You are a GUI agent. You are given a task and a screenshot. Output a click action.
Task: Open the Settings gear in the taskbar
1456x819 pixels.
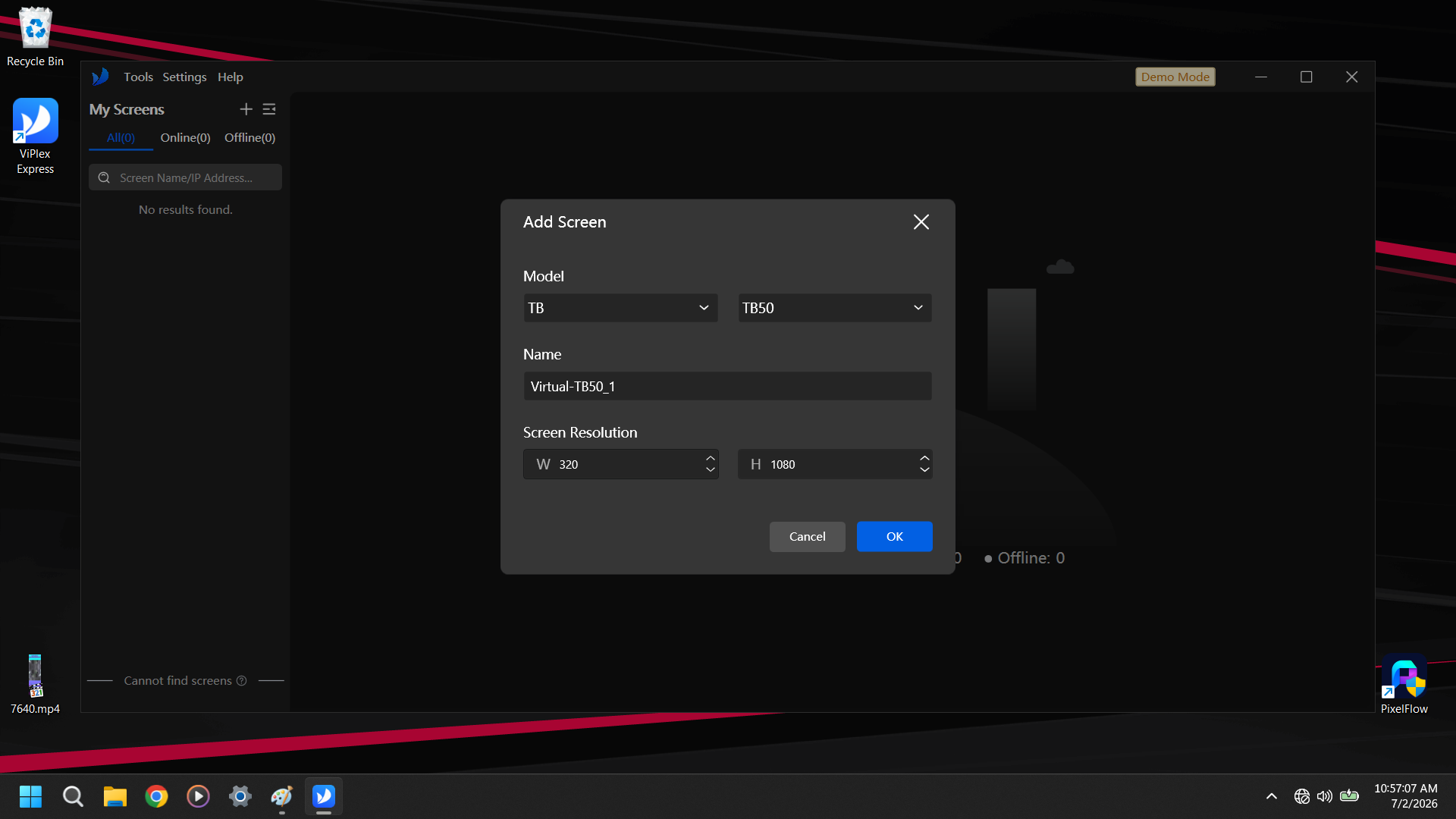pos(240,796)
